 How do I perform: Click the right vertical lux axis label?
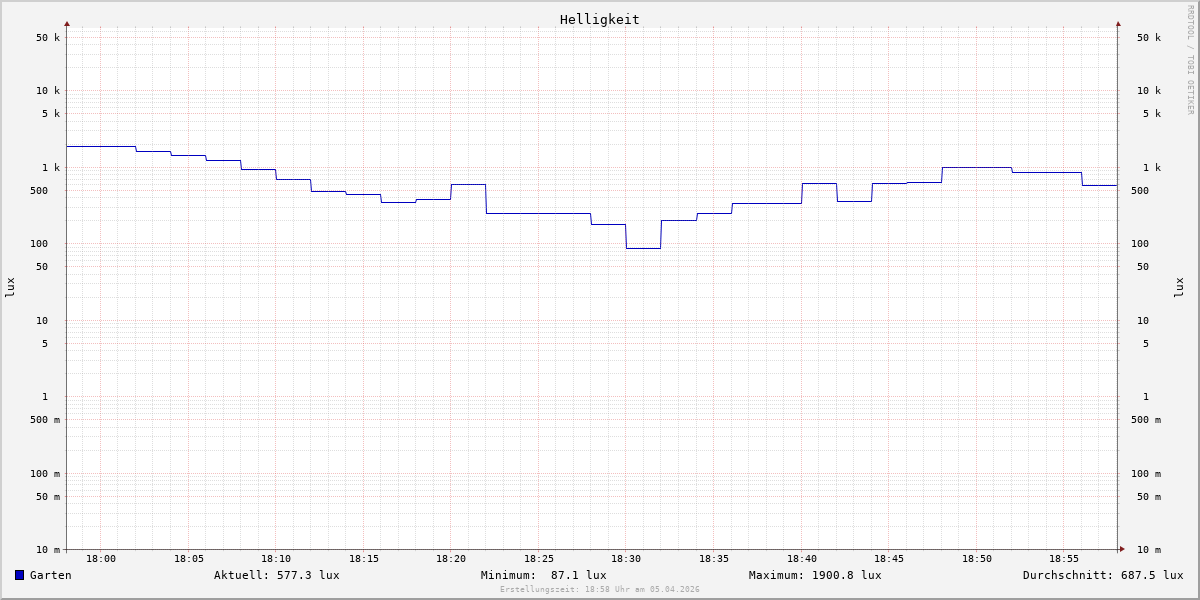[x=1179, y=288]
